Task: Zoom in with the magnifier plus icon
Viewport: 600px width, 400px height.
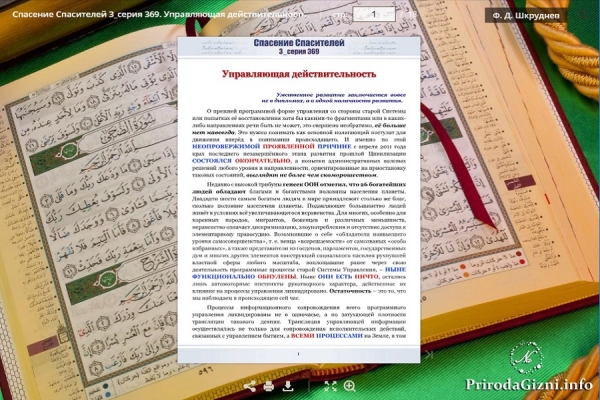Action: coord(350,386)
